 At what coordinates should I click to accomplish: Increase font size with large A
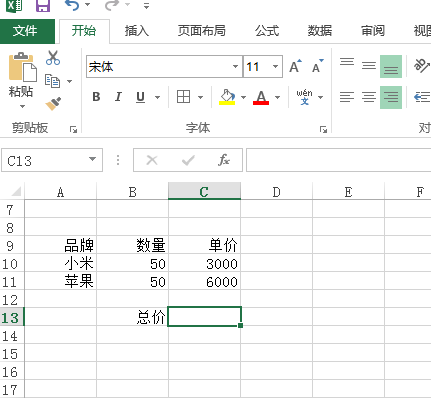coord(295,66)
